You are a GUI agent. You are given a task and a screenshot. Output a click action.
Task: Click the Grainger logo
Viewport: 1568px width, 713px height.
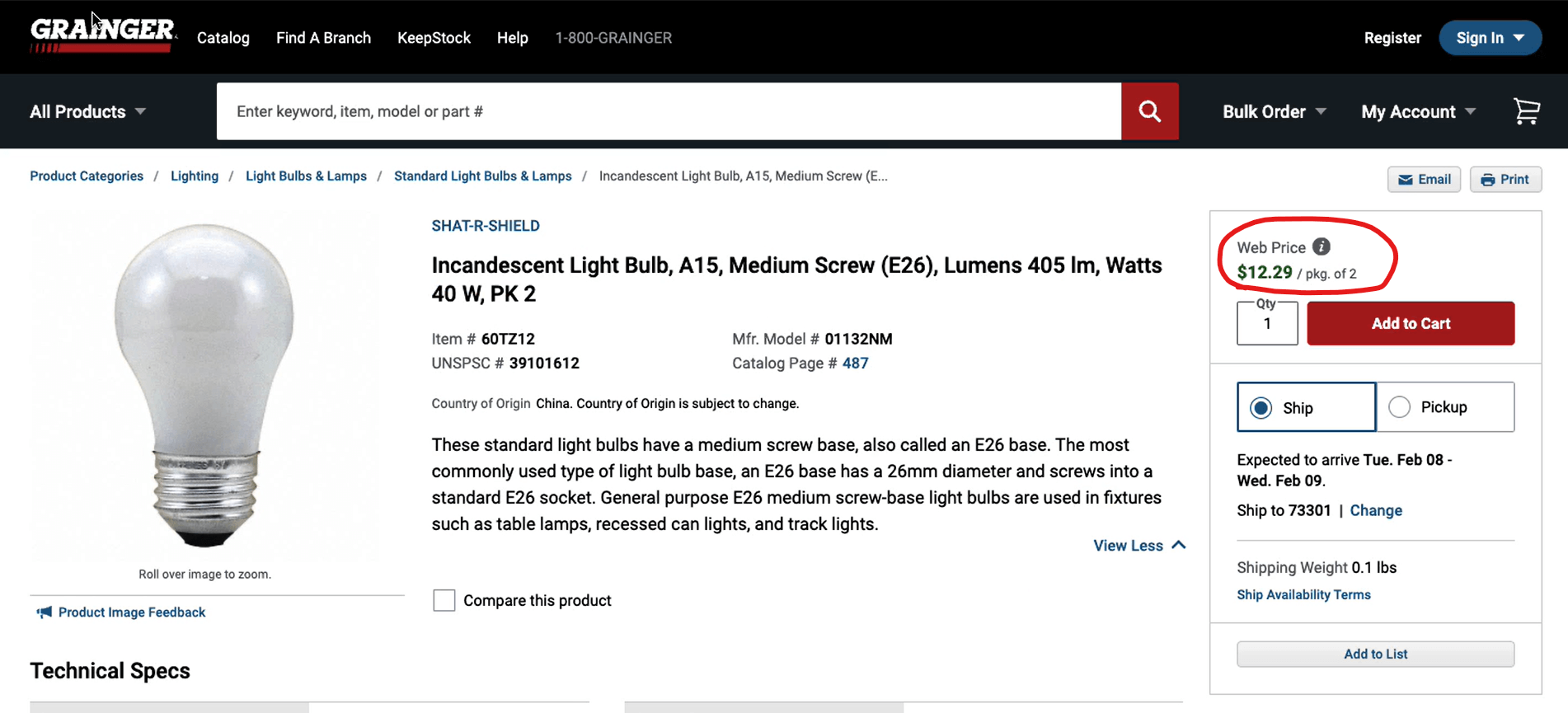[x=102, y=35]
